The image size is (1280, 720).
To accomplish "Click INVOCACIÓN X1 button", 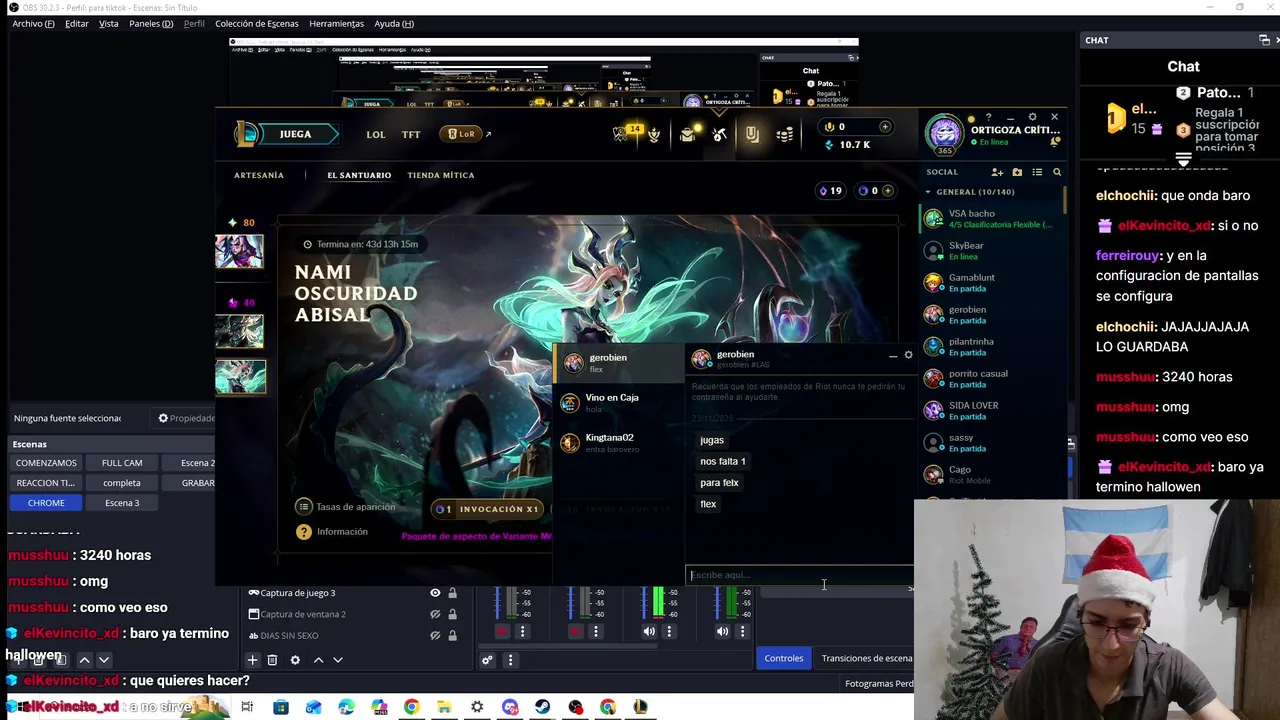I will tap(490, 509).
